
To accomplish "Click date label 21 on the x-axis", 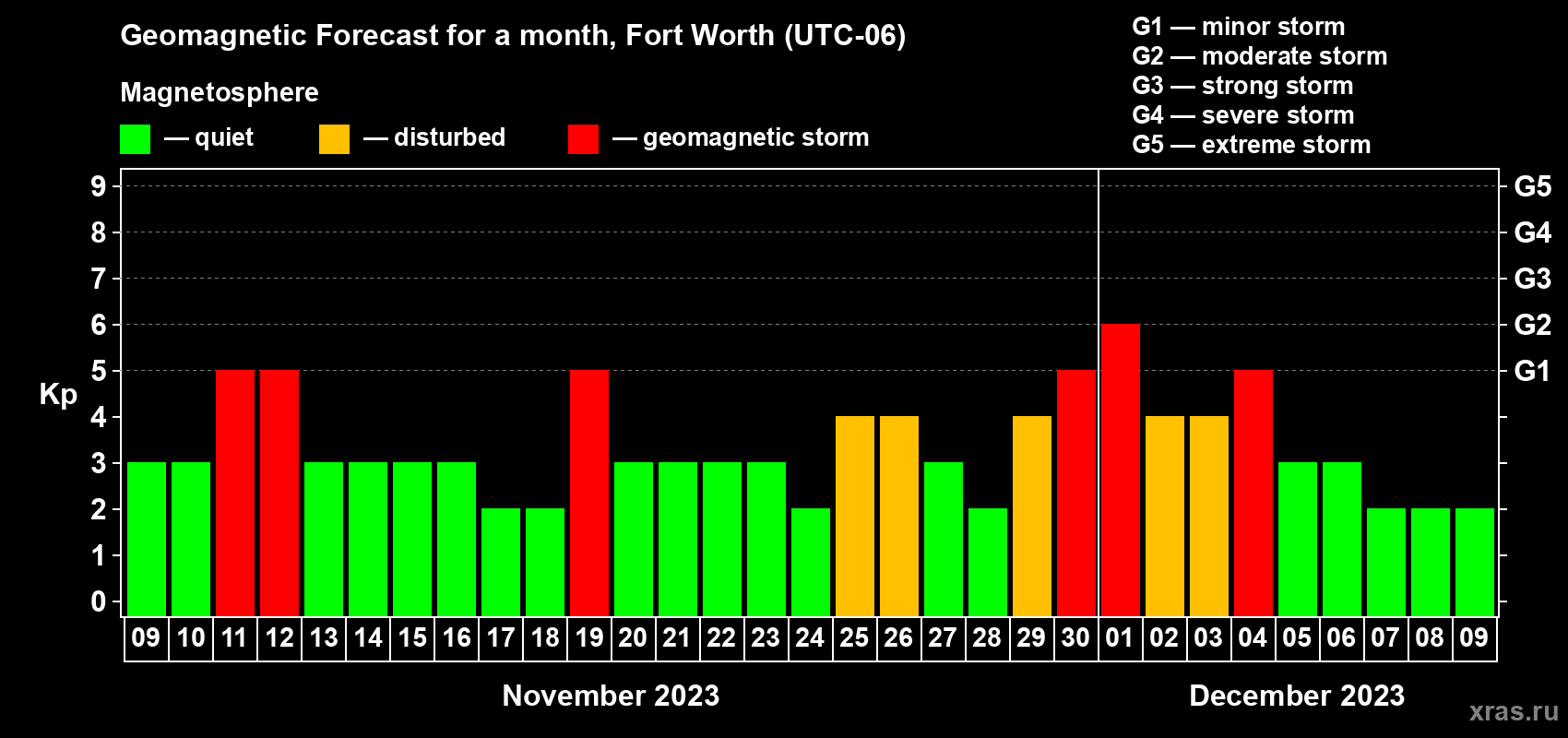I will (x=678, y=638).
